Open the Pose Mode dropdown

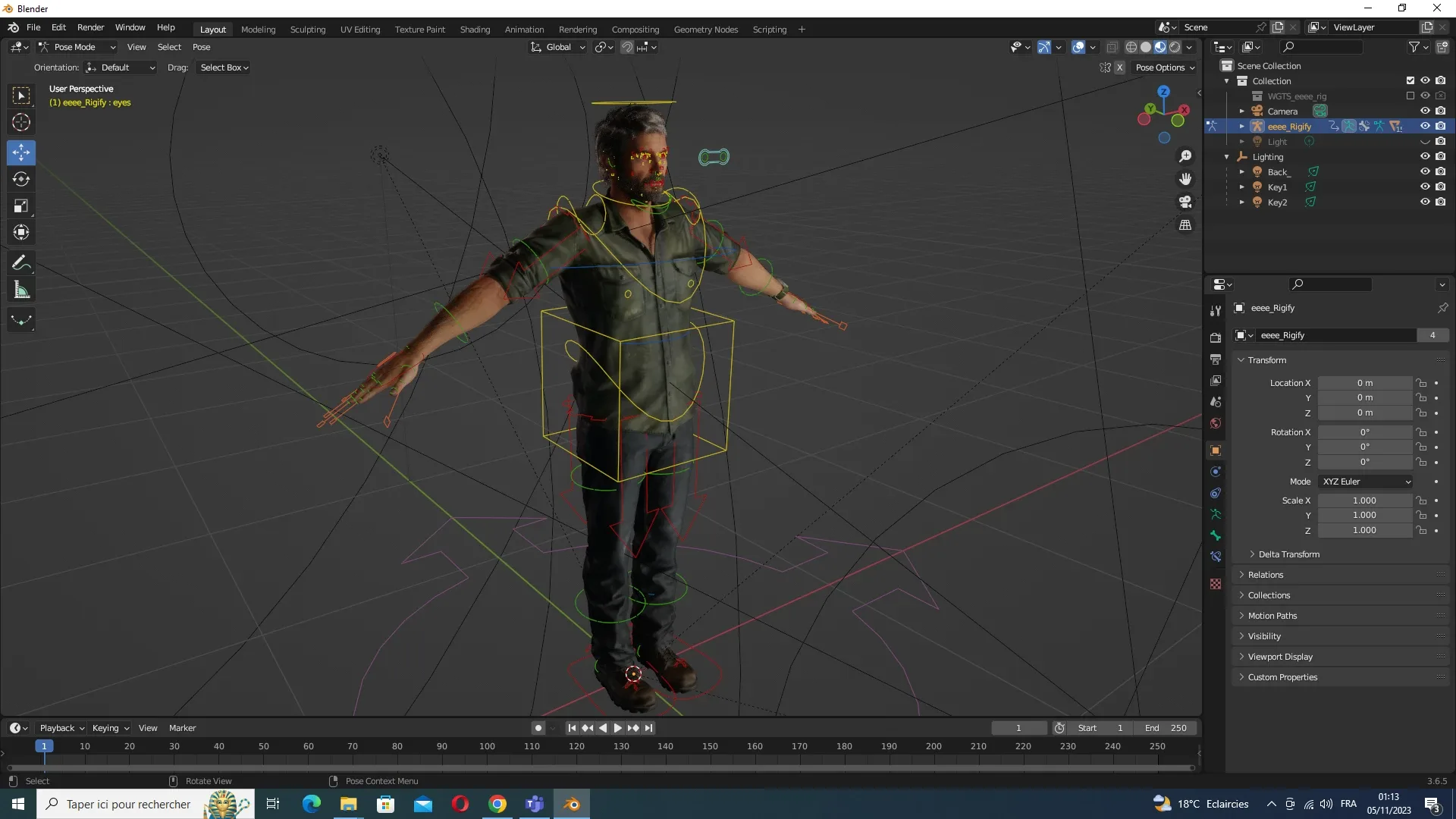[x=77, y=47]
